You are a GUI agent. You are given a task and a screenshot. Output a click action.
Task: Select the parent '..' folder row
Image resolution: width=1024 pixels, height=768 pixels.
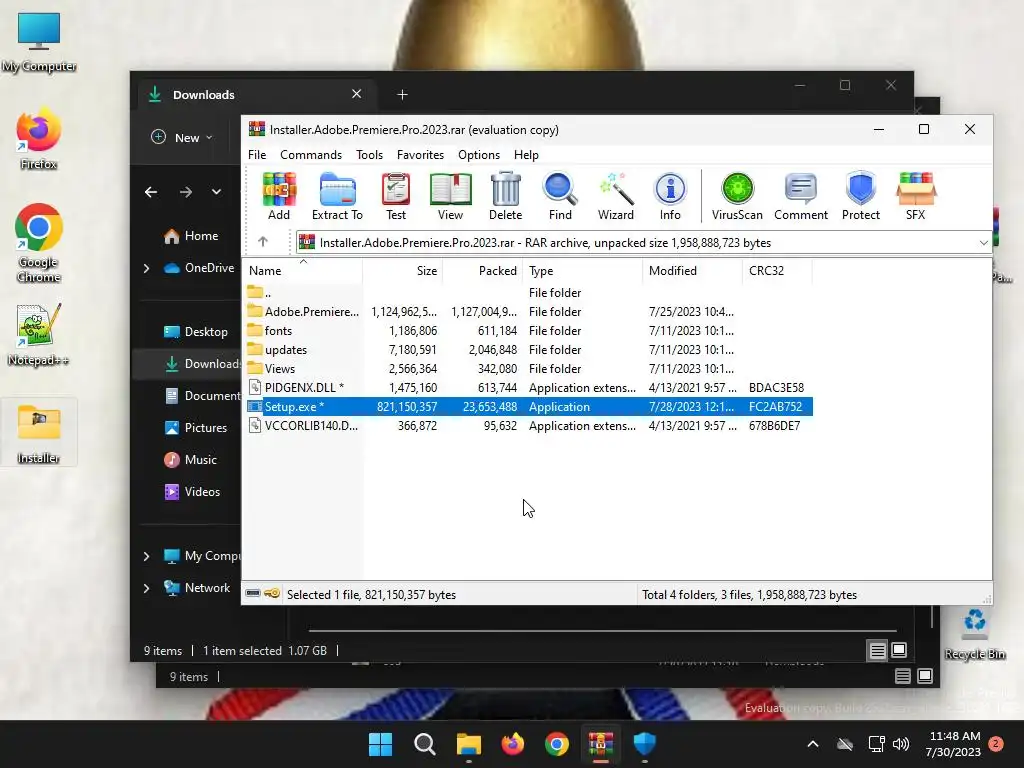(529, 293)
